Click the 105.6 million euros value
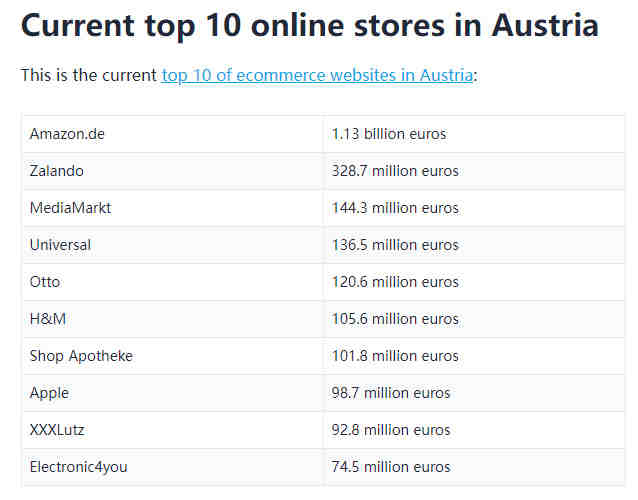638x500 pixels. pos(395,319)
